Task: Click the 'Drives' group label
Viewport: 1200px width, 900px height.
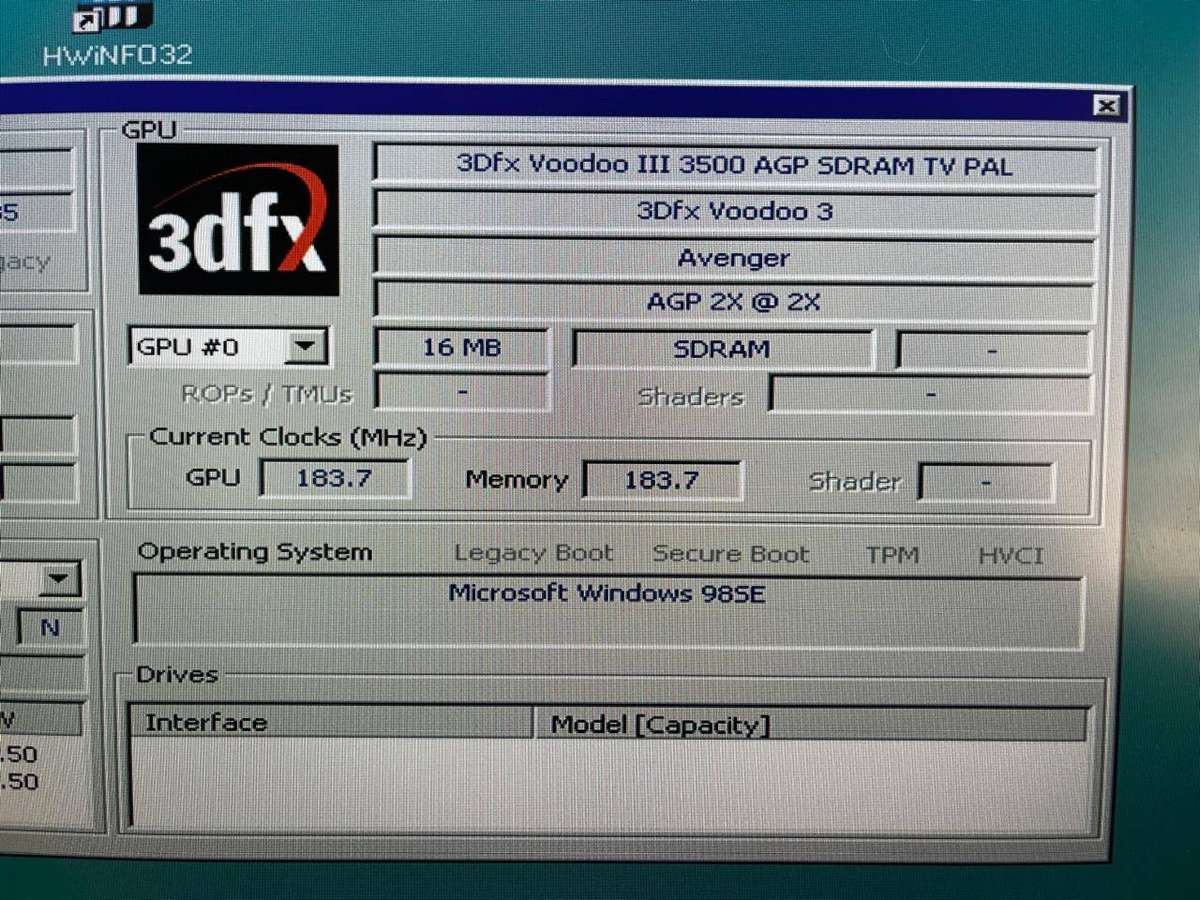Action: click(177, 675)
